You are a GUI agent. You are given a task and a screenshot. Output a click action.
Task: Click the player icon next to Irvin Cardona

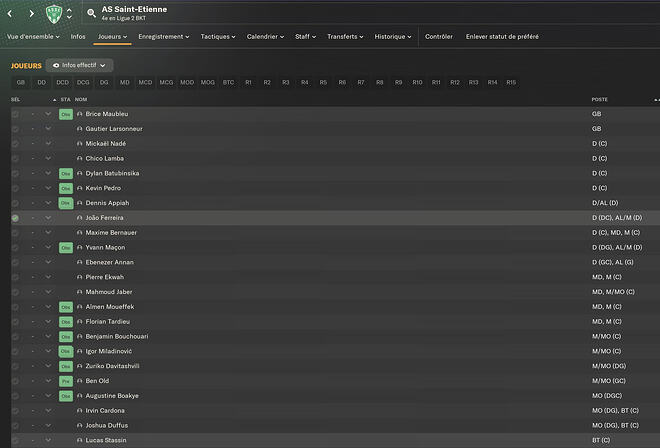click(x=80, y=411)
